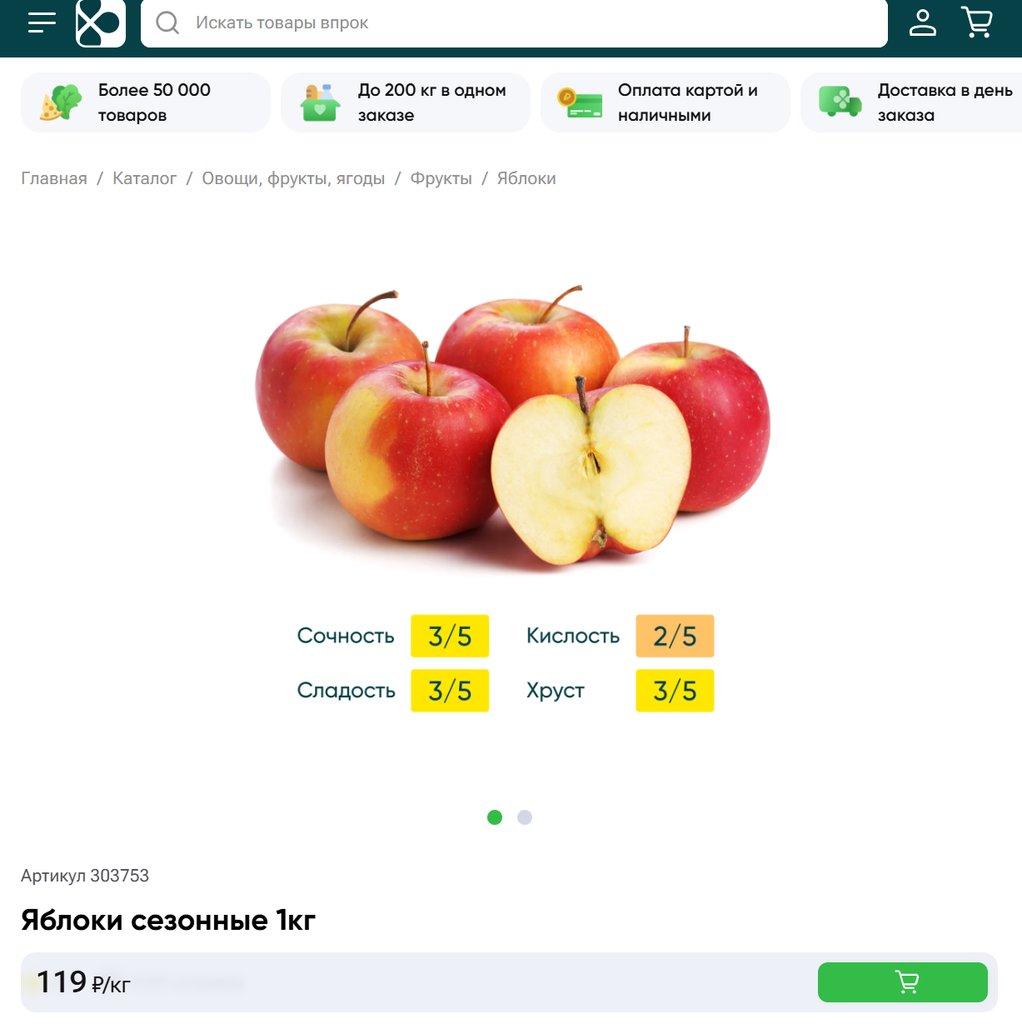
Task: Click the apples product image
Action: click(513, 426)
